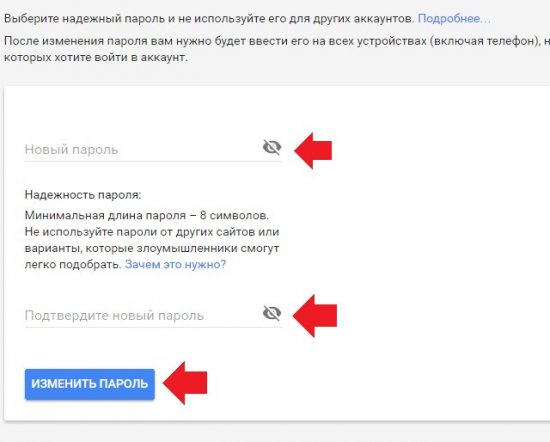Click the line не используйте пароли от других сайтов
Viewport: 550px width, 442px height.
(x=152, y=232)
